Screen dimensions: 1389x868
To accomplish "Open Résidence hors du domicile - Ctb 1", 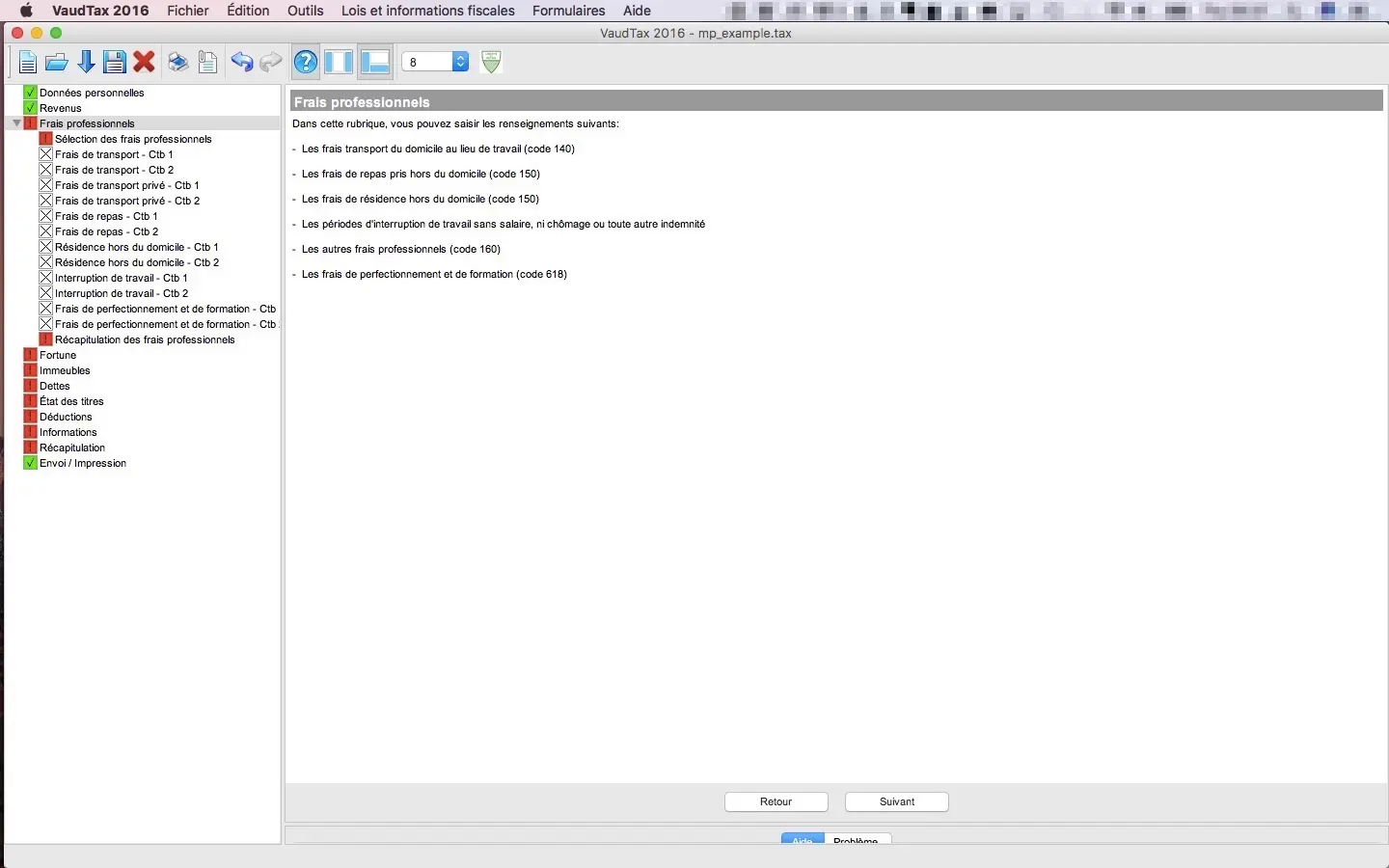I will click(x=137, y=247).
